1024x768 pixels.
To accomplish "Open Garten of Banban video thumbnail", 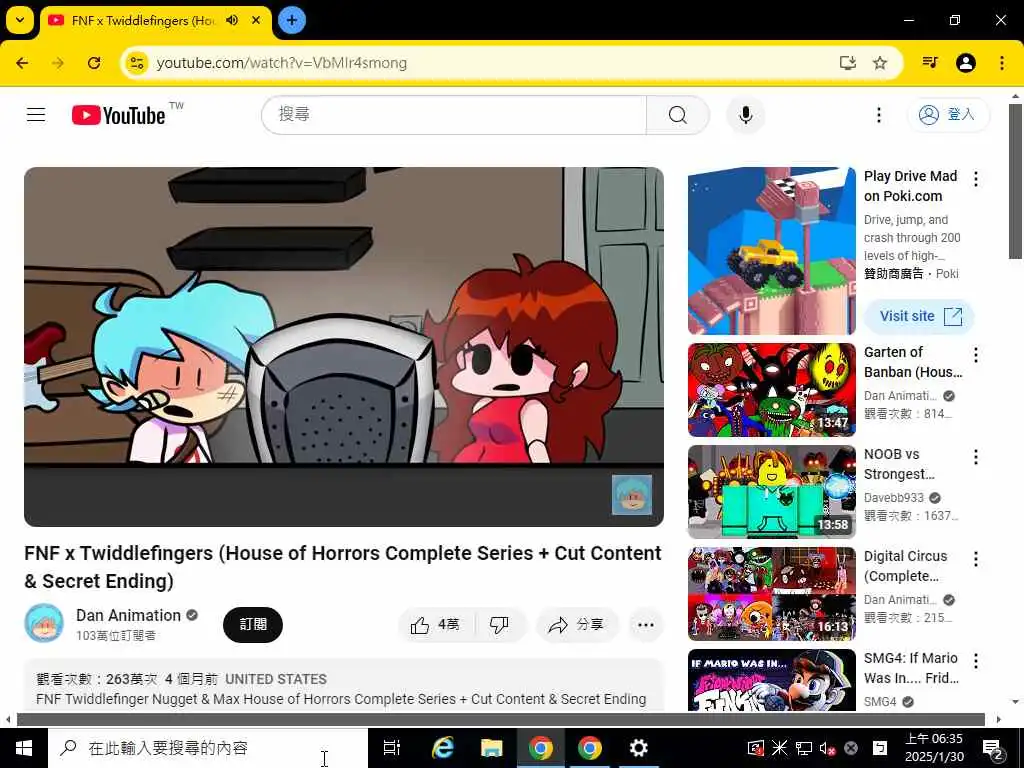I will point(771,390).
